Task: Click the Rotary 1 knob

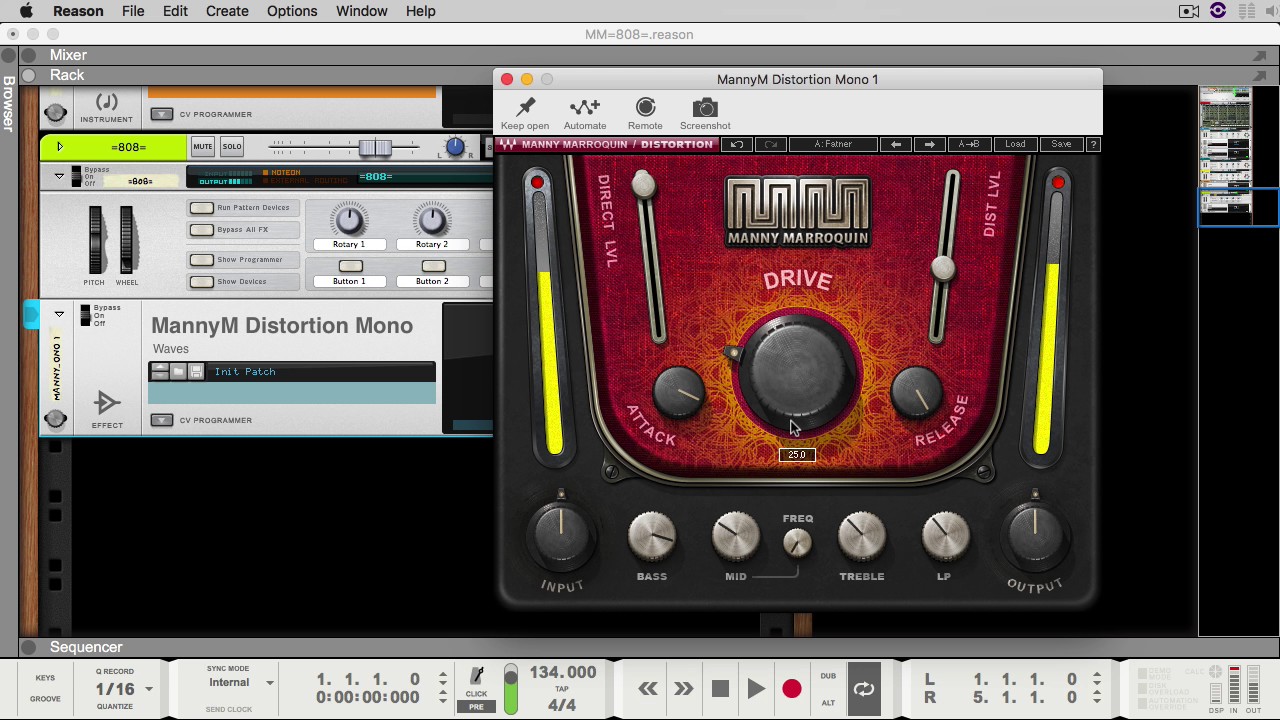Action: [349, 219]
